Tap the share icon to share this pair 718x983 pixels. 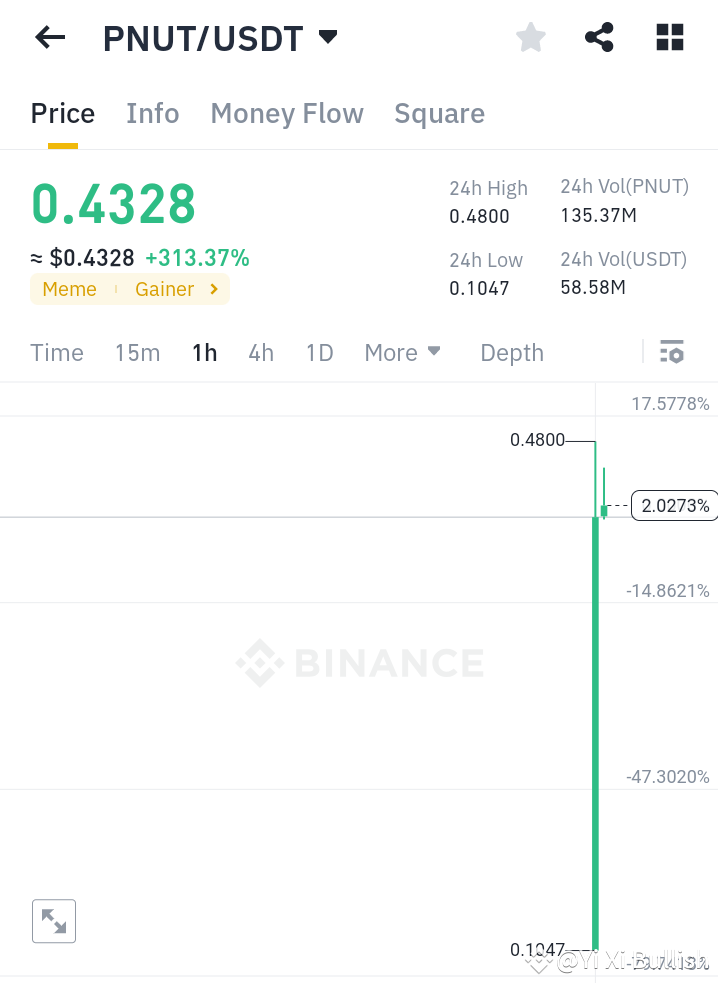pos(599,37)
